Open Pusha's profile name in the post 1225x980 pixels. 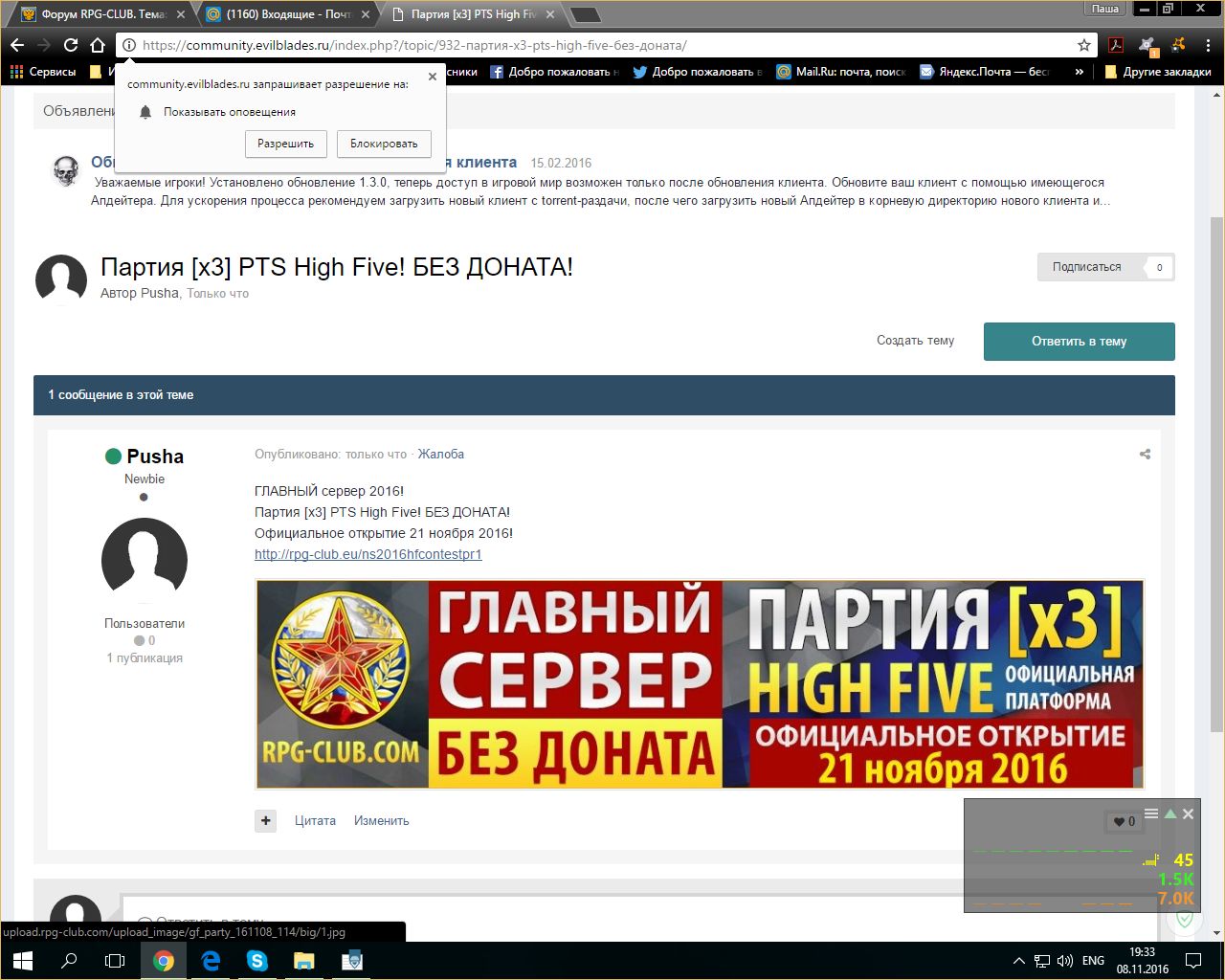(x=155, y=457)
